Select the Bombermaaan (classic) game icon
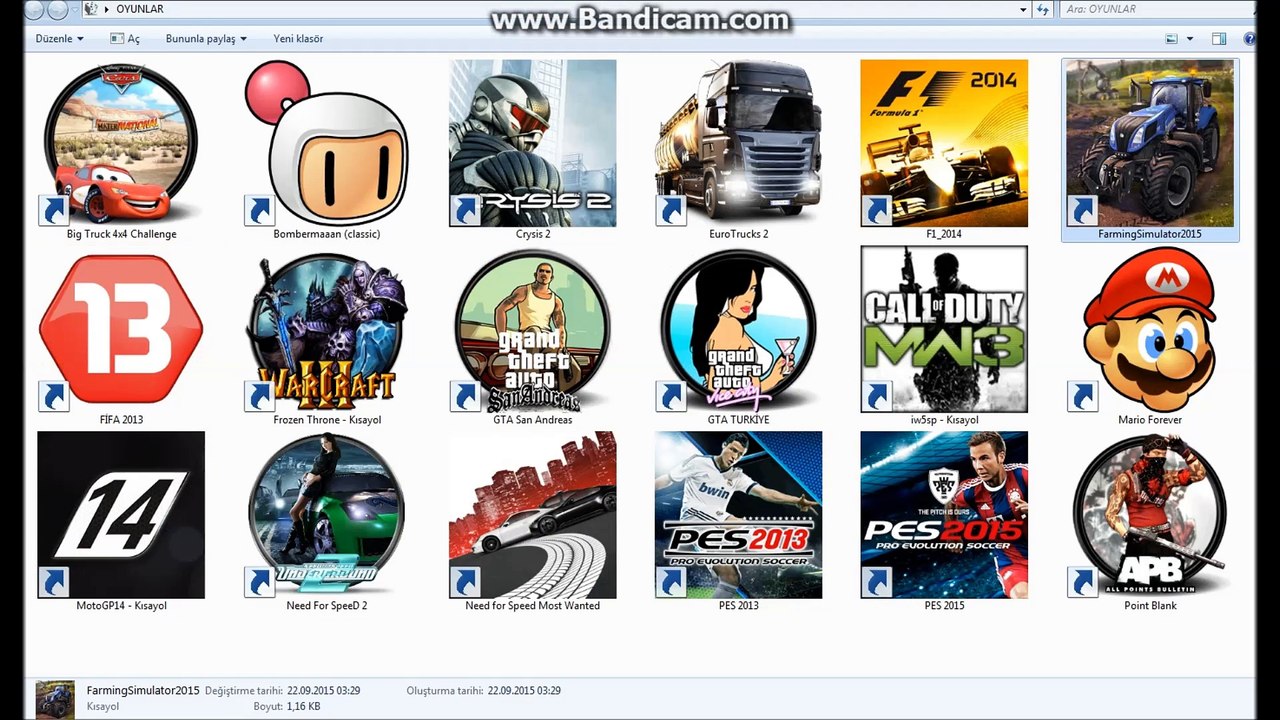Screen dimensions: 1280x720 [x=327, y=143]
